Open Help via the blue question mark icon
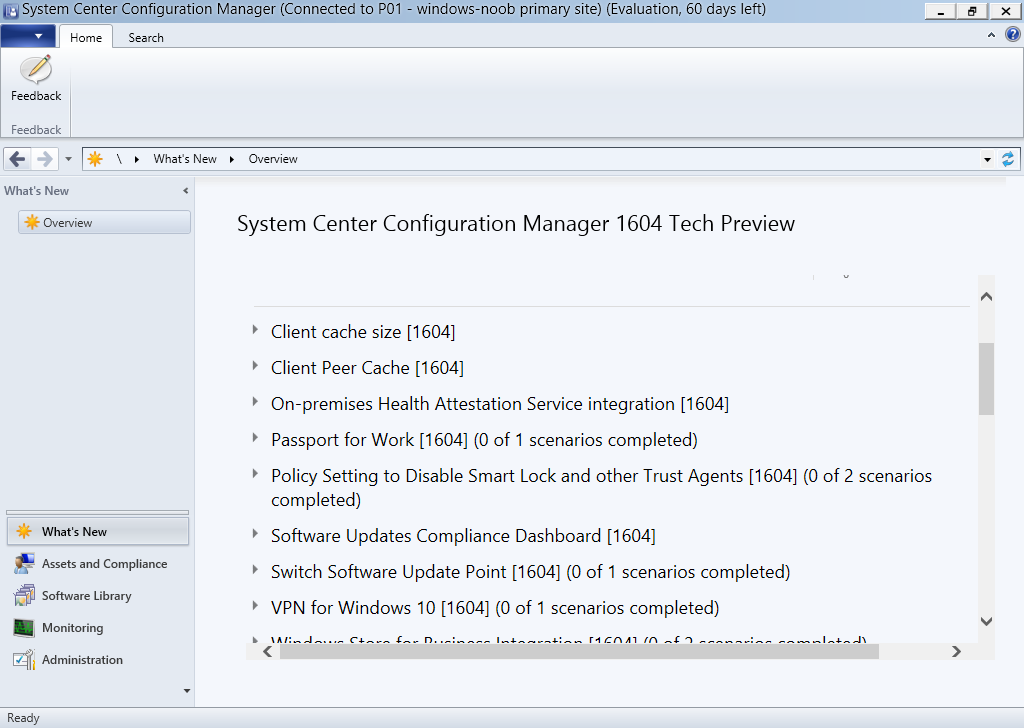The height and width of the screenshot is (728, 1024). tap(1012, 34)
